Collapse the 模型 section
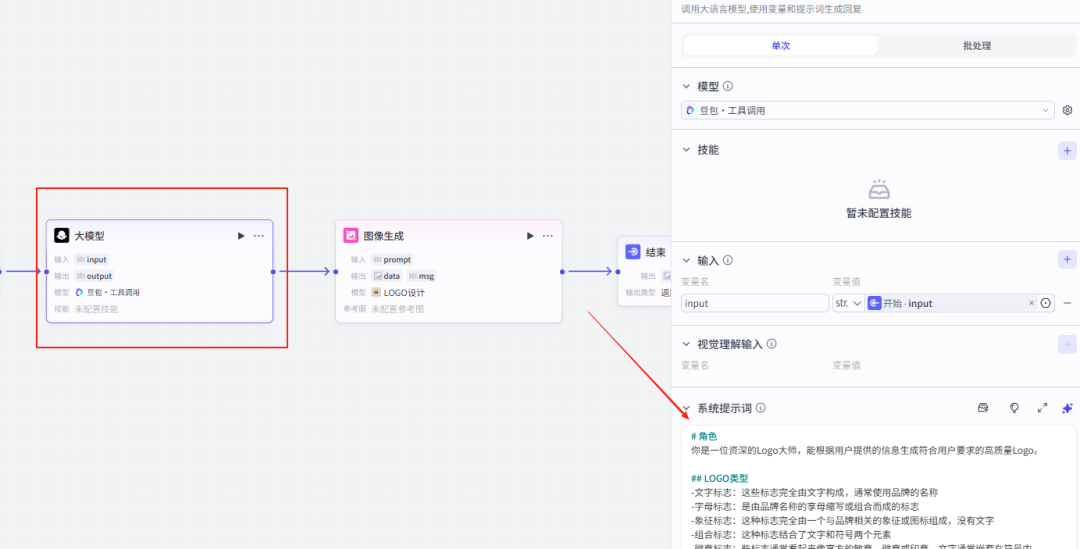 [686, 86]
